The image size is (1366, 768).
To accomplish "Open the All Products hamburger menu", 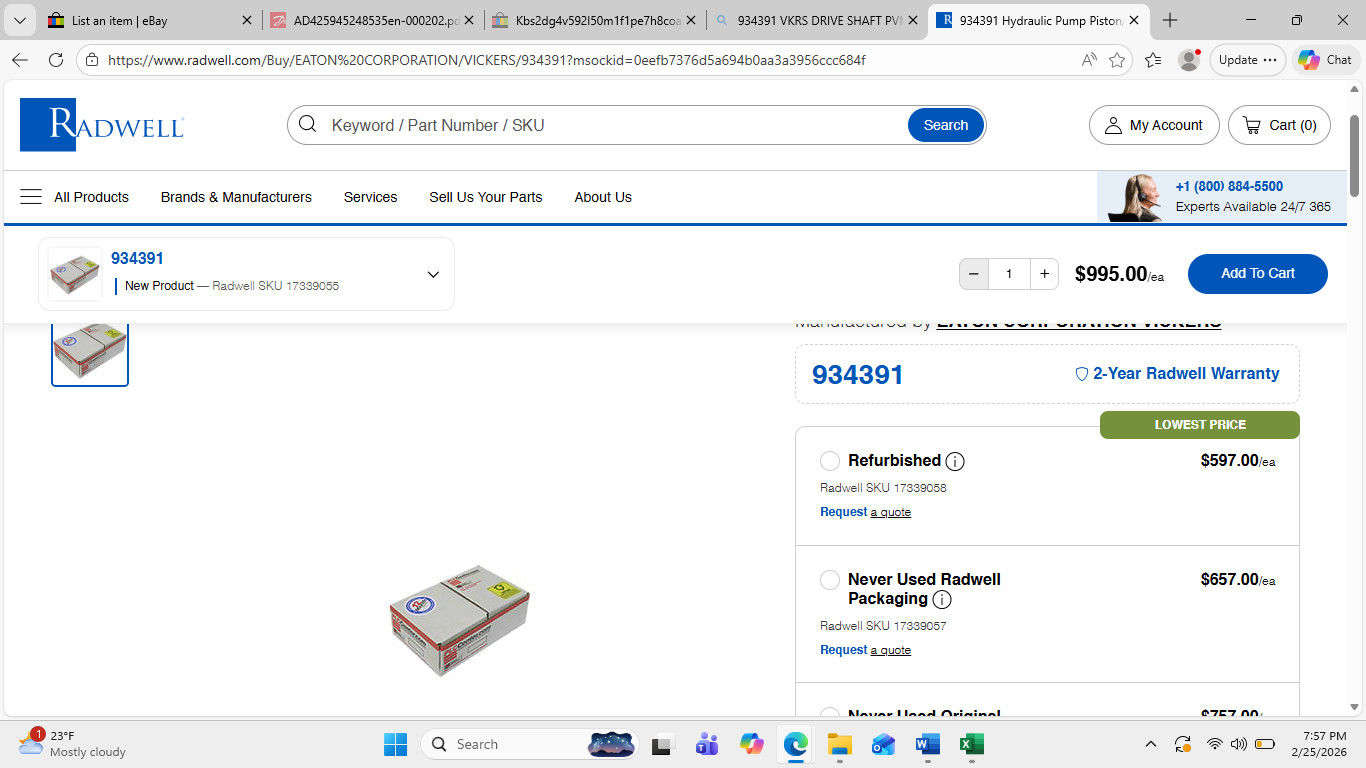I will [31, 197].
